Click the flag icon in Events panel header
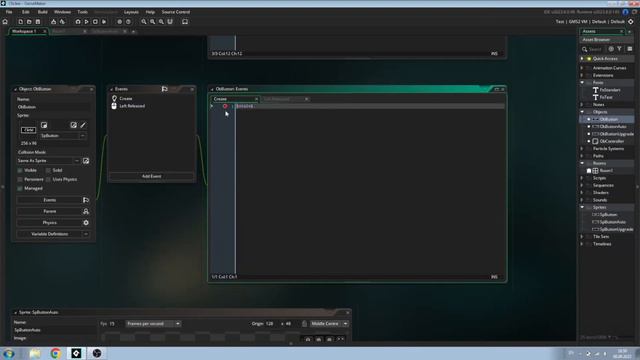This screenshot has width=640, height=360. [x=164, y=89]
